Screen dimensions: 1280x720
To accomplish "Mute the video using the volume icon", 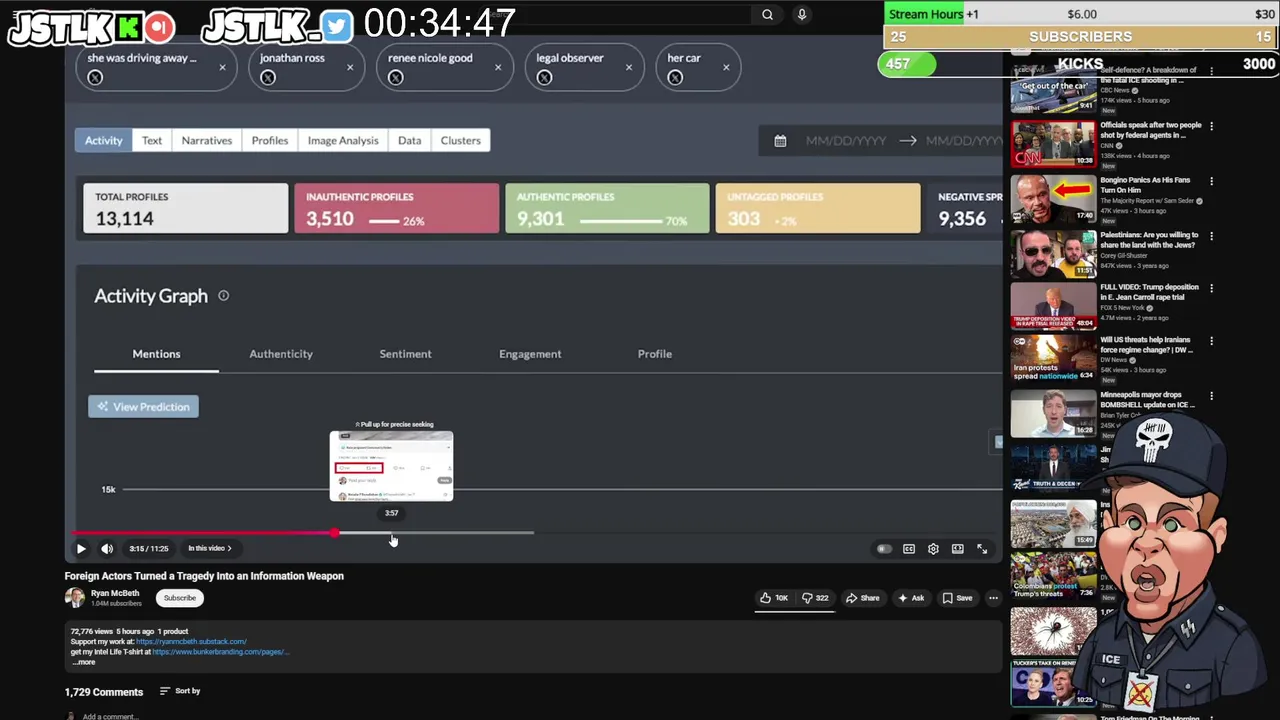I will (107, 548).
